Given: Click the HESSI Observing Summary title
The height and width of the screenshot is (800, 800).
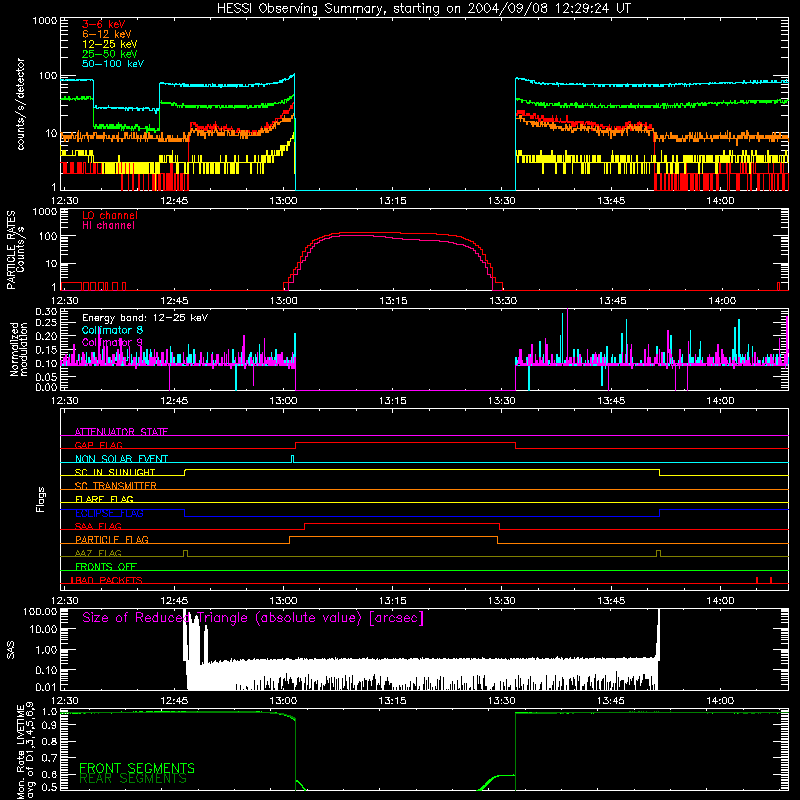Looking at the screenshot, I should point(423,9).
